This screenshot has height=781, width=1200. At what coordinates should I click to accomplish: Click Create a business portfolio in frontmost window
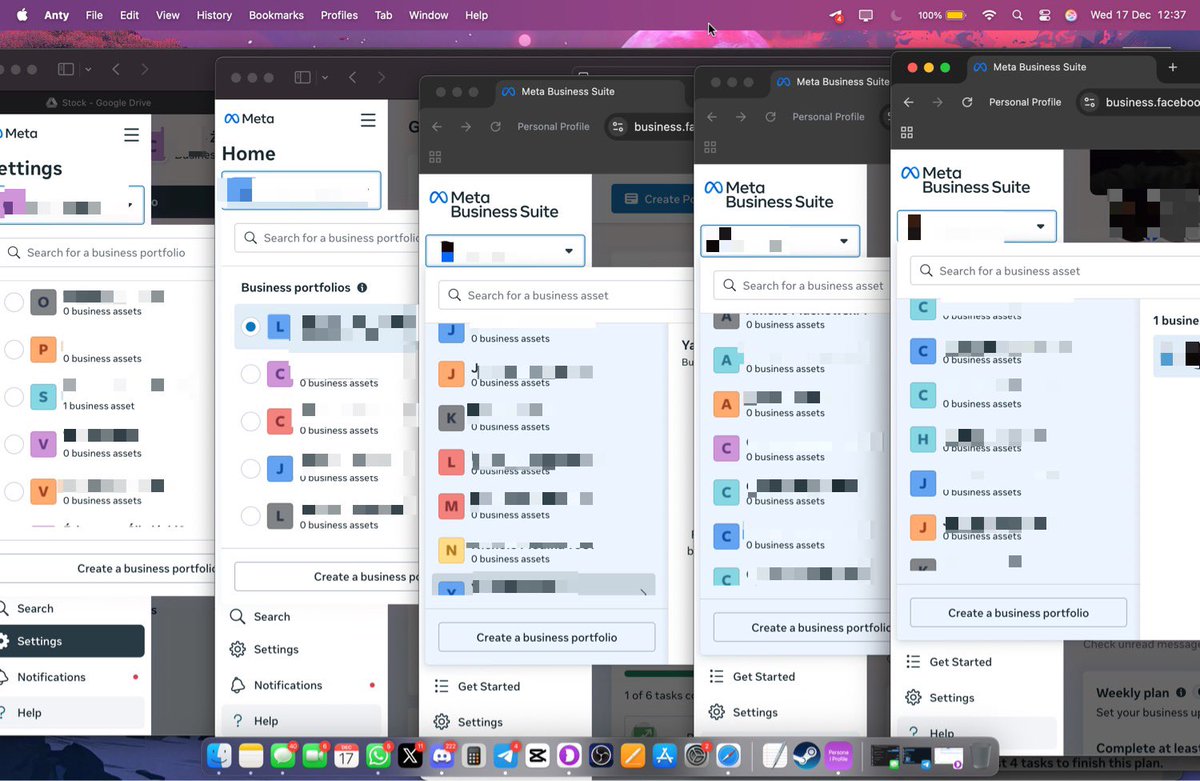click(x=1018, y=613)
